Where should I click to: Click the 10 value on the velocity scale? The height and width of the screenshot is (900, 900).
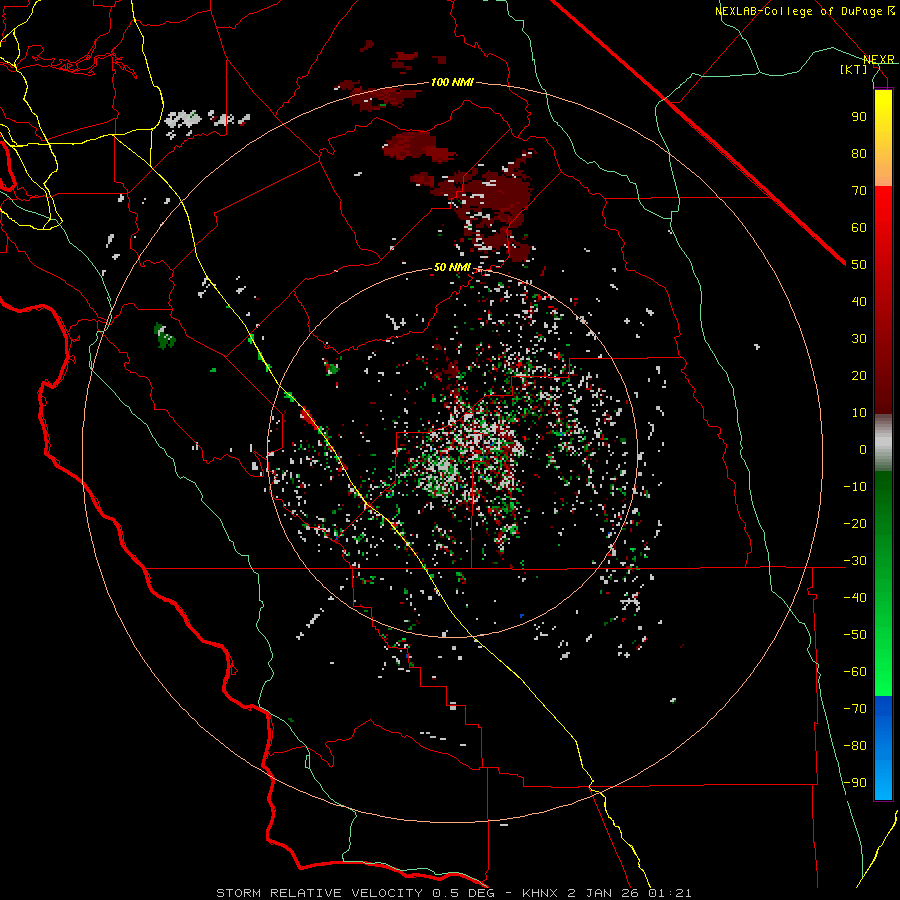pyautogui.click(x=859, y=413)
